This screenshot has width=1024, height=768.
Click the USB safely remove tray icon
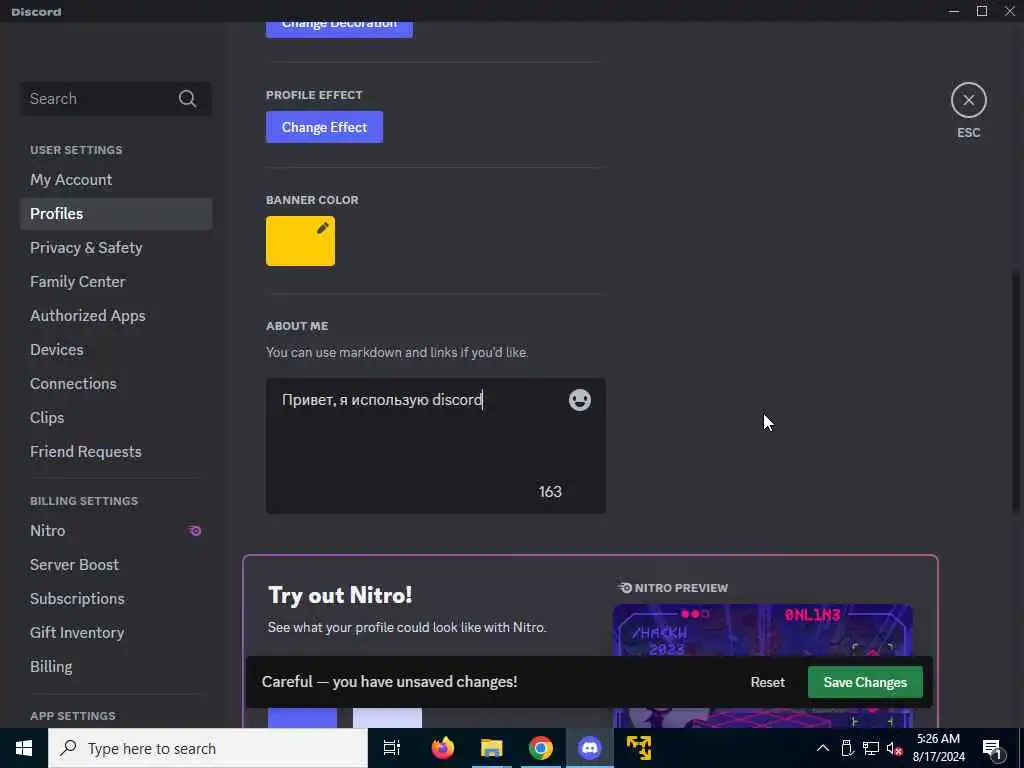[x=847, y=748]
